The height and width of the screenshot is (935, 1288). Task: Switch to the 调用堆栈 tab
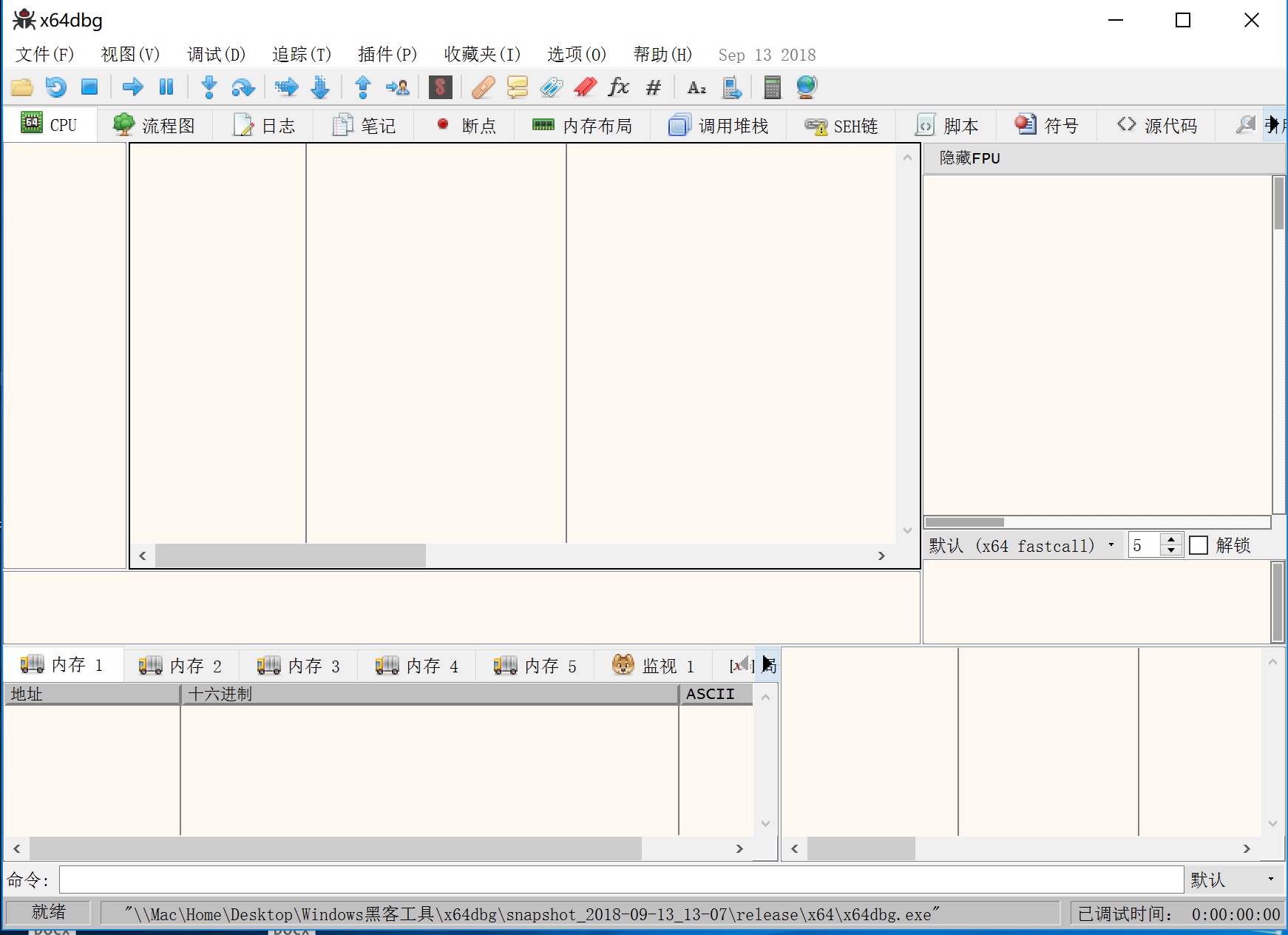click(719, 125)
